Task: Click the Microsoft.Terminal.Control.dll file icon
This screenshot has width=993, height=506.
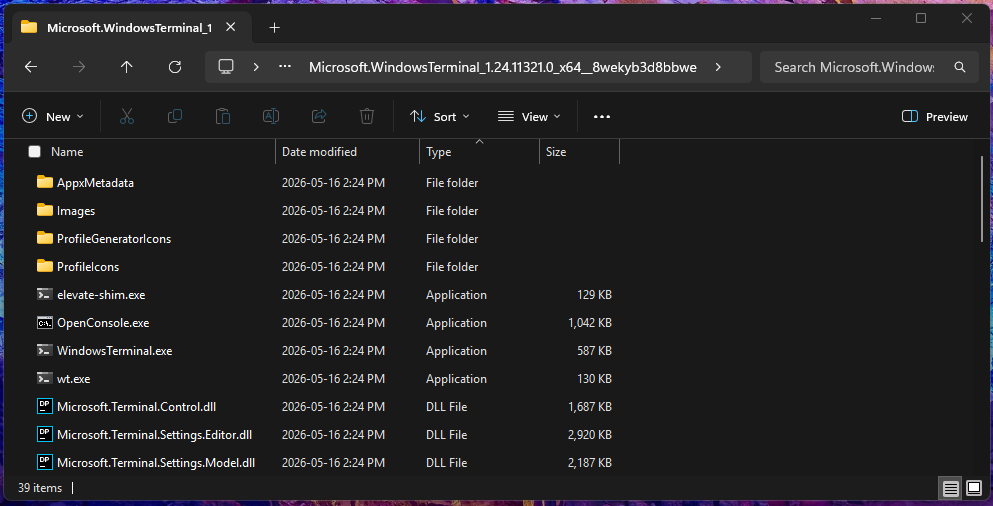Action: 44,407
